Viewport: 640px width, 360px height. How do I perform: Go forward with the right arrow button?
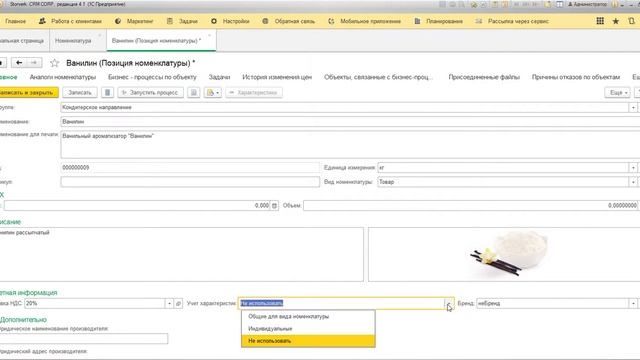tap(34, 63)
